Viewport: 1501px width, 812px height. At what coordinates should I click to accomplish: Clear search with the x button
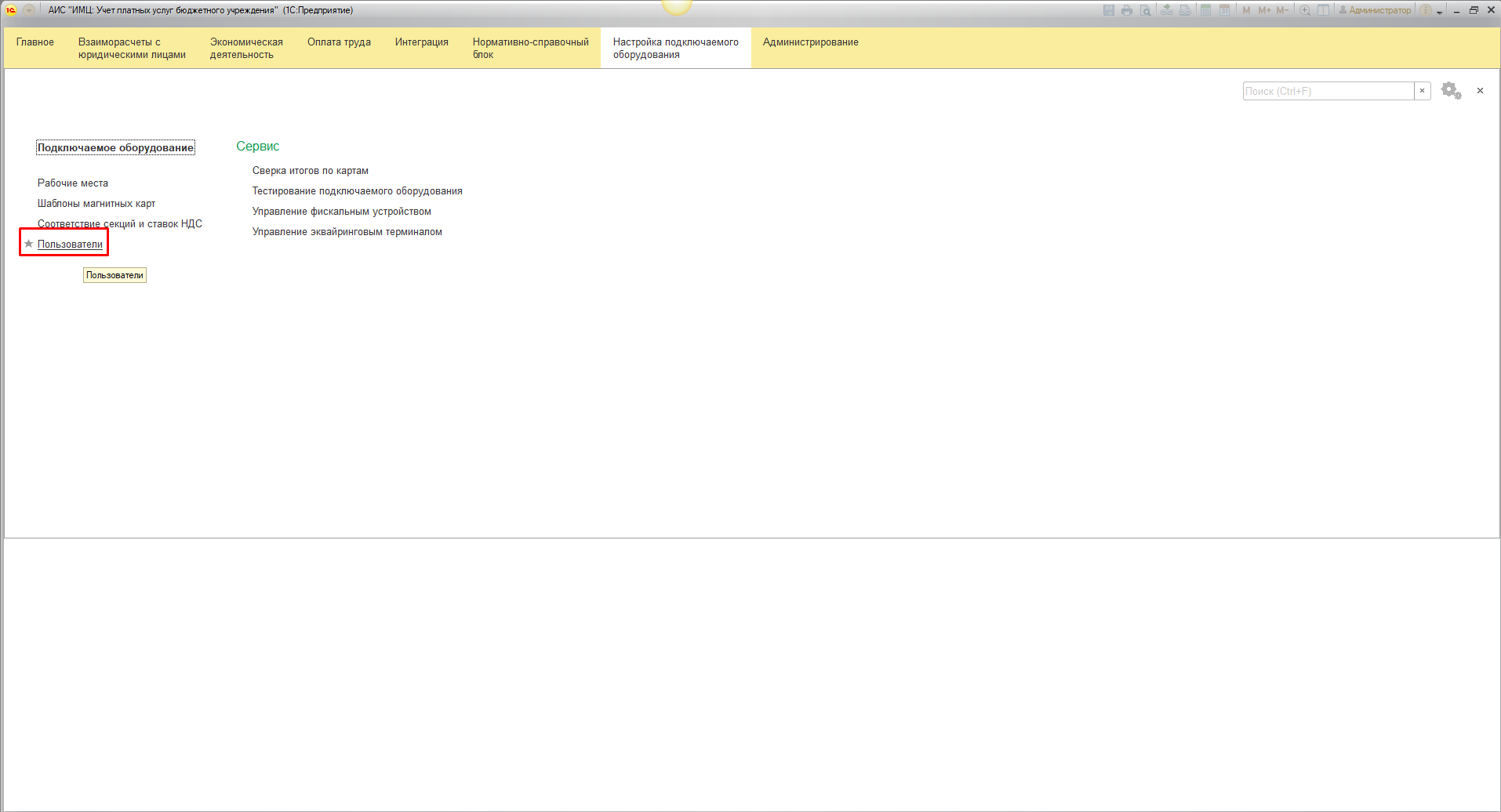1422,91
